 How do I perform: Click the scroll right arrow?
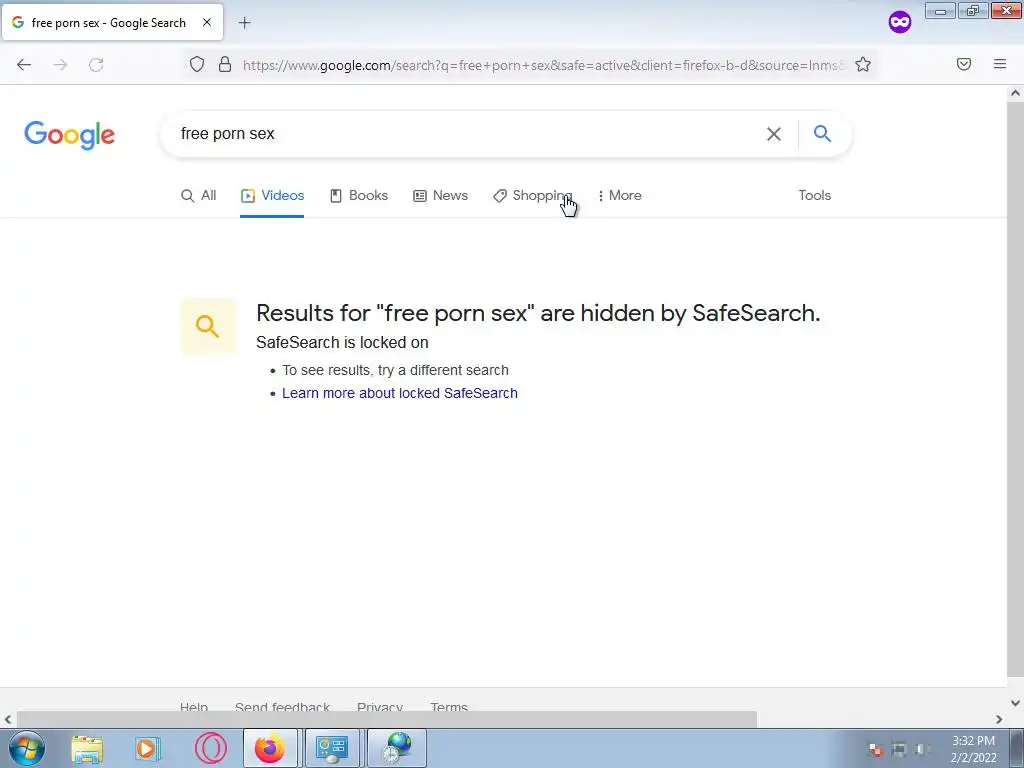(x=999, y=720)
